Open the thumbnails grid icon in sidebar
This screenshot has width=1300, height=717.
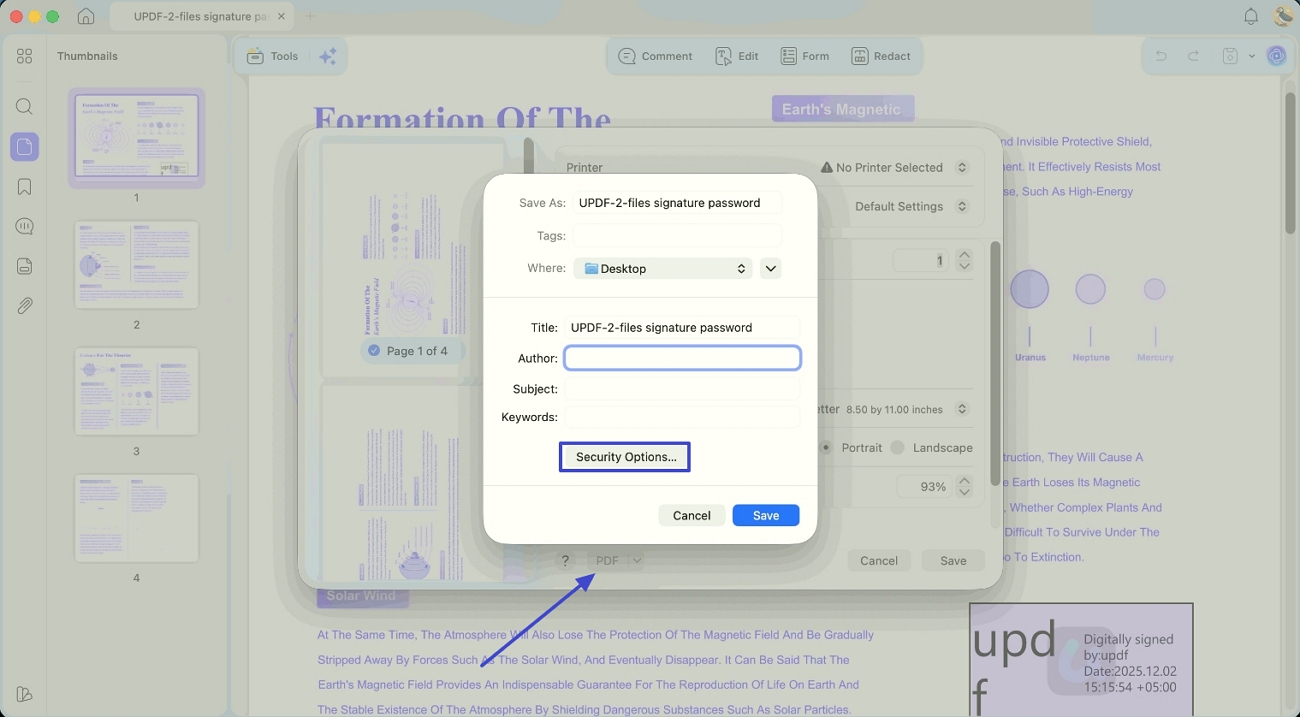point(25,56)
